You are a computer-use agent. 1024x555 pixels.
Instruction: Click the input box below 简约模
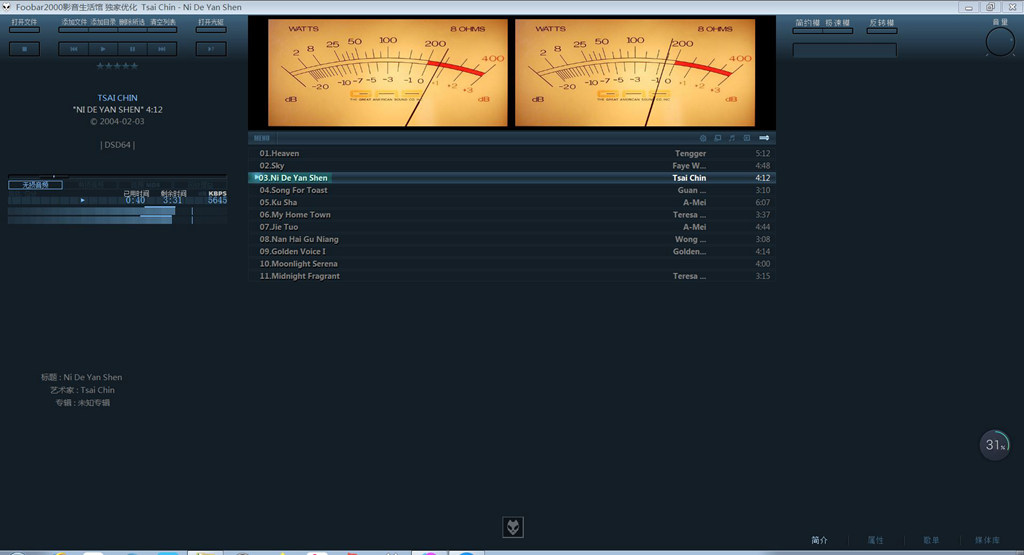click(844, 50)
